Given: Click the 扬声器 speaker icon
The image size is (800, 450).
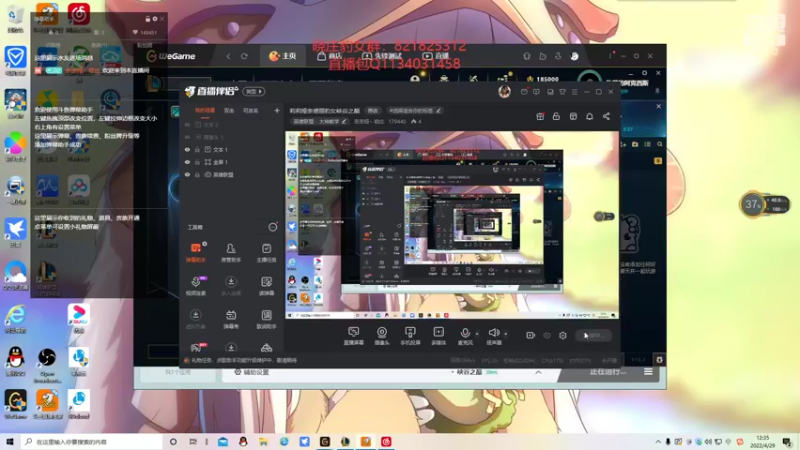Looking at the screenshot, I should point(493,333).
